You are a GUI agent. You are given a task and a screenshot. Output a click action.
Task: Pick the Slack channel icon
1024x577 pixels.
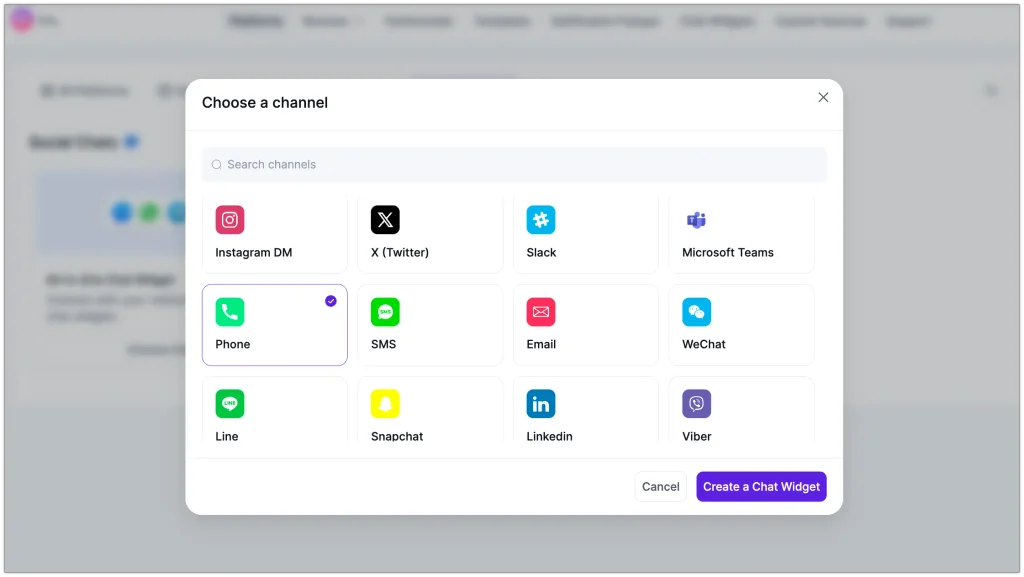(x=541, y=220)
